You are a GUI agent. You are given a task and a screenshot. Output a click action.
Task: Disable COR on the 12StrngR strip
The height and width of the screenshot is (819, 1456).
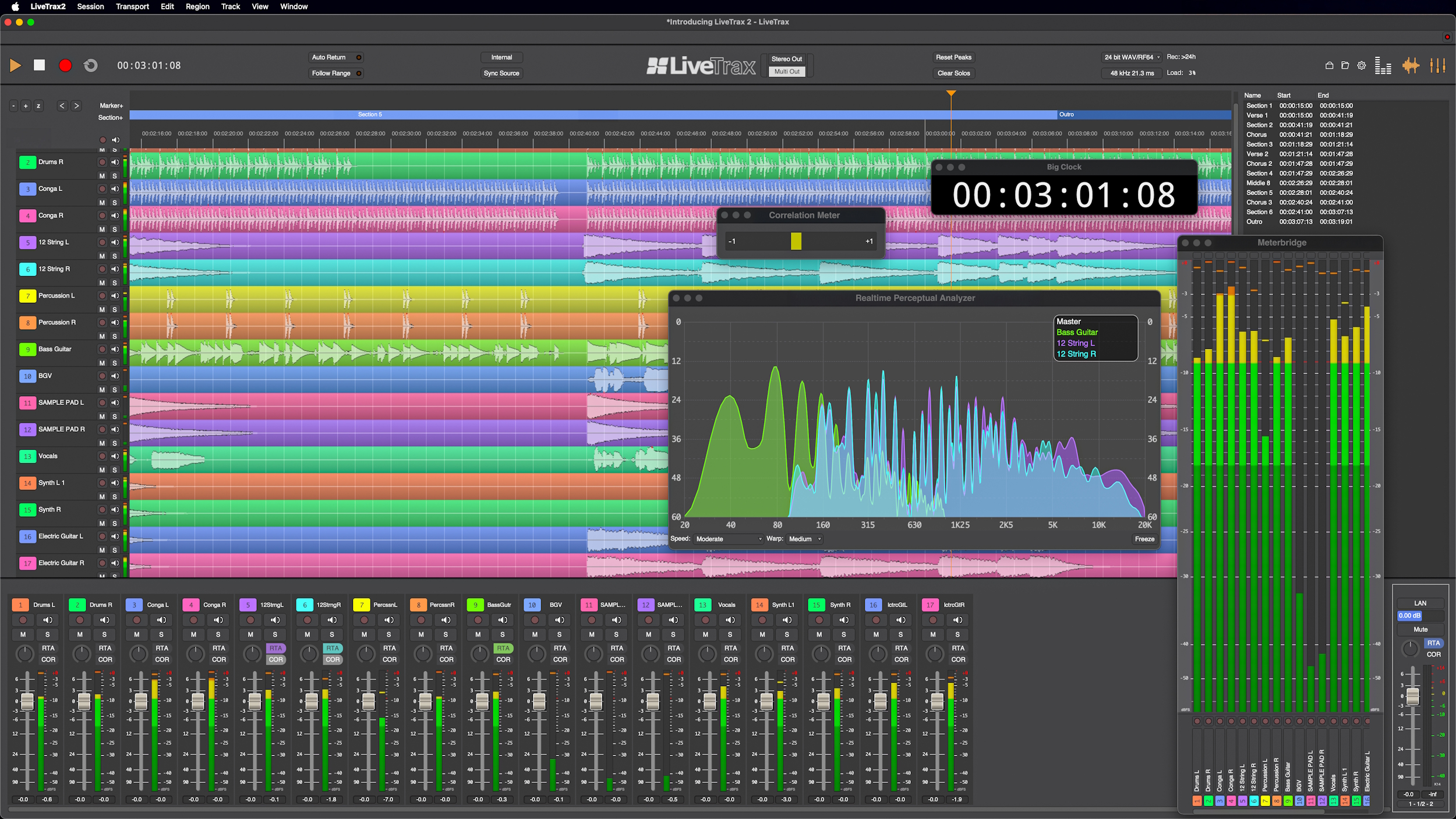click(x=333, y=660)
